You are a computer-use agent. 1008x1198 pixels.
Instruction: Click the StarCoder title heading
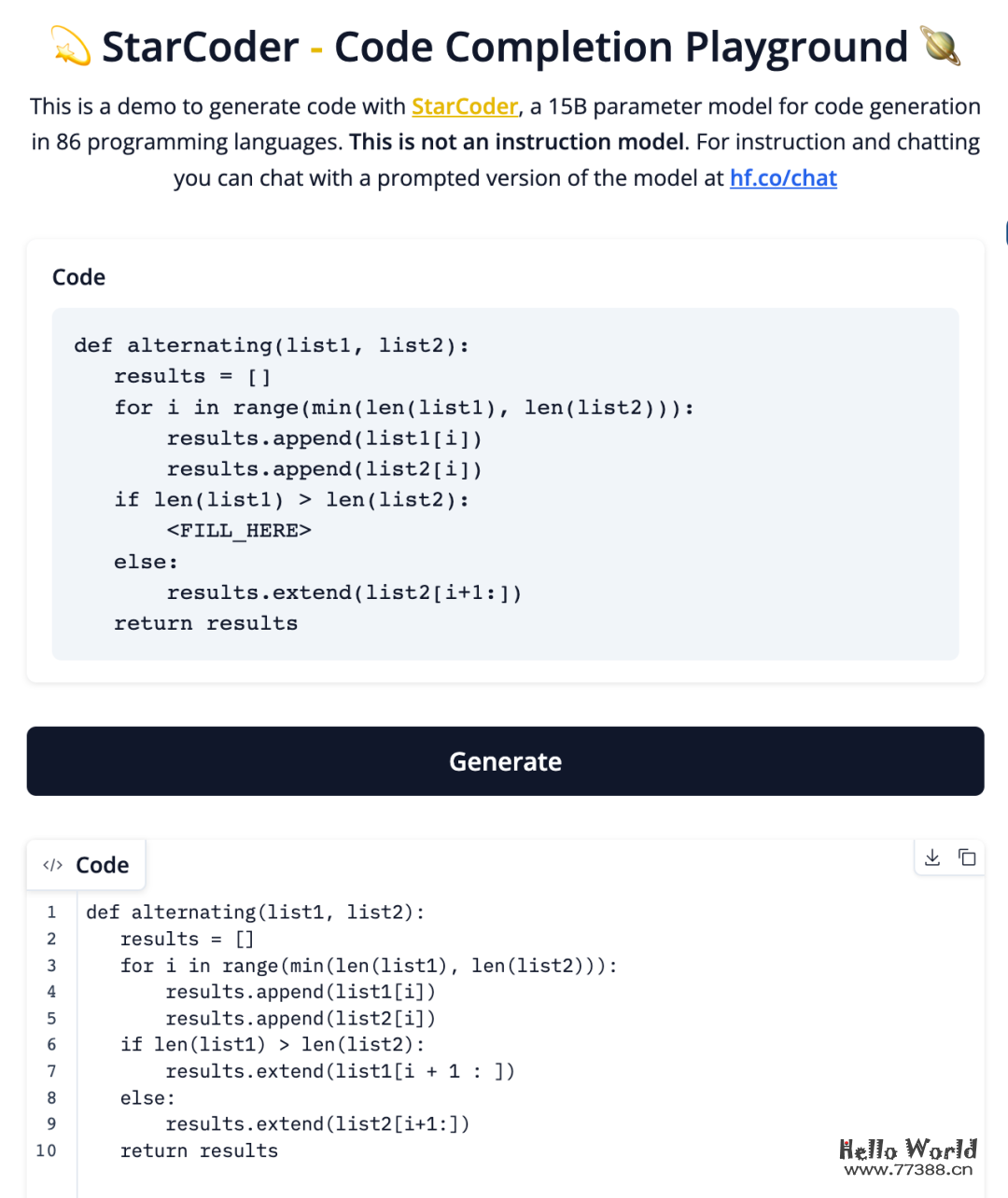(505, 47)
